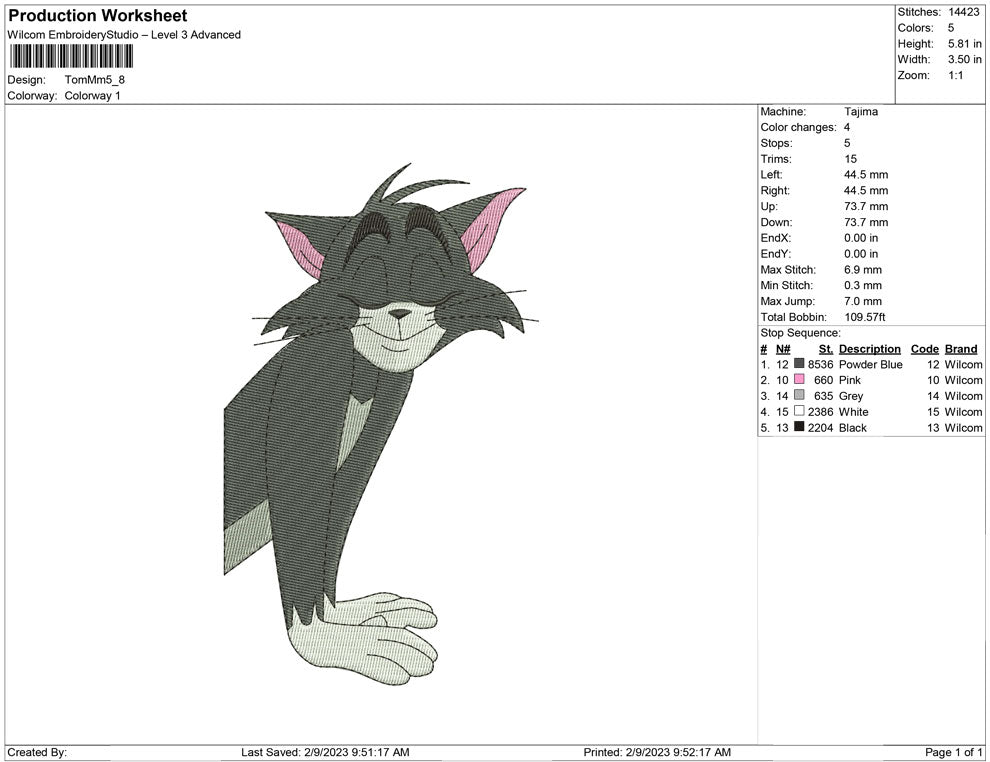Click the Left value 44.5 mm
The width and height of the screenshot is (990, 762).
pyautogui.click(x=866, y=175)
